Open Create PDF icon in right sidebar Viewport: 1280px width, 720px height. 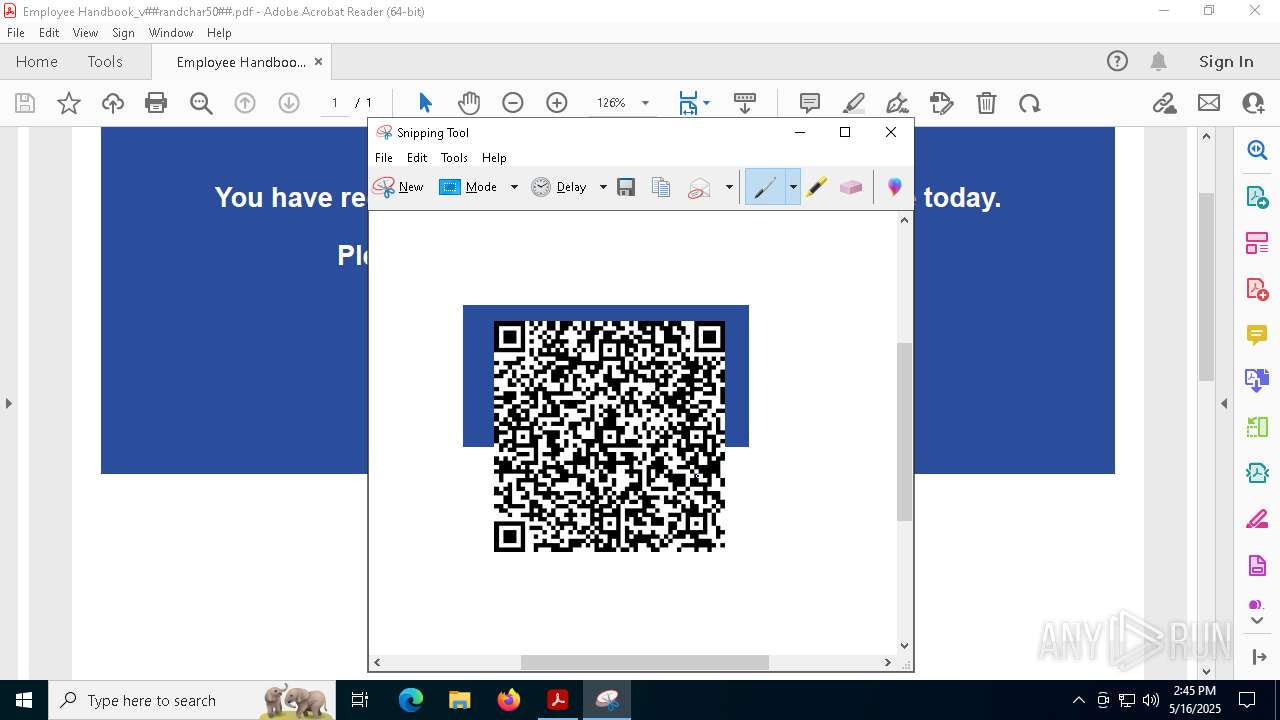pyautogui.click(x=1257, y=289)
